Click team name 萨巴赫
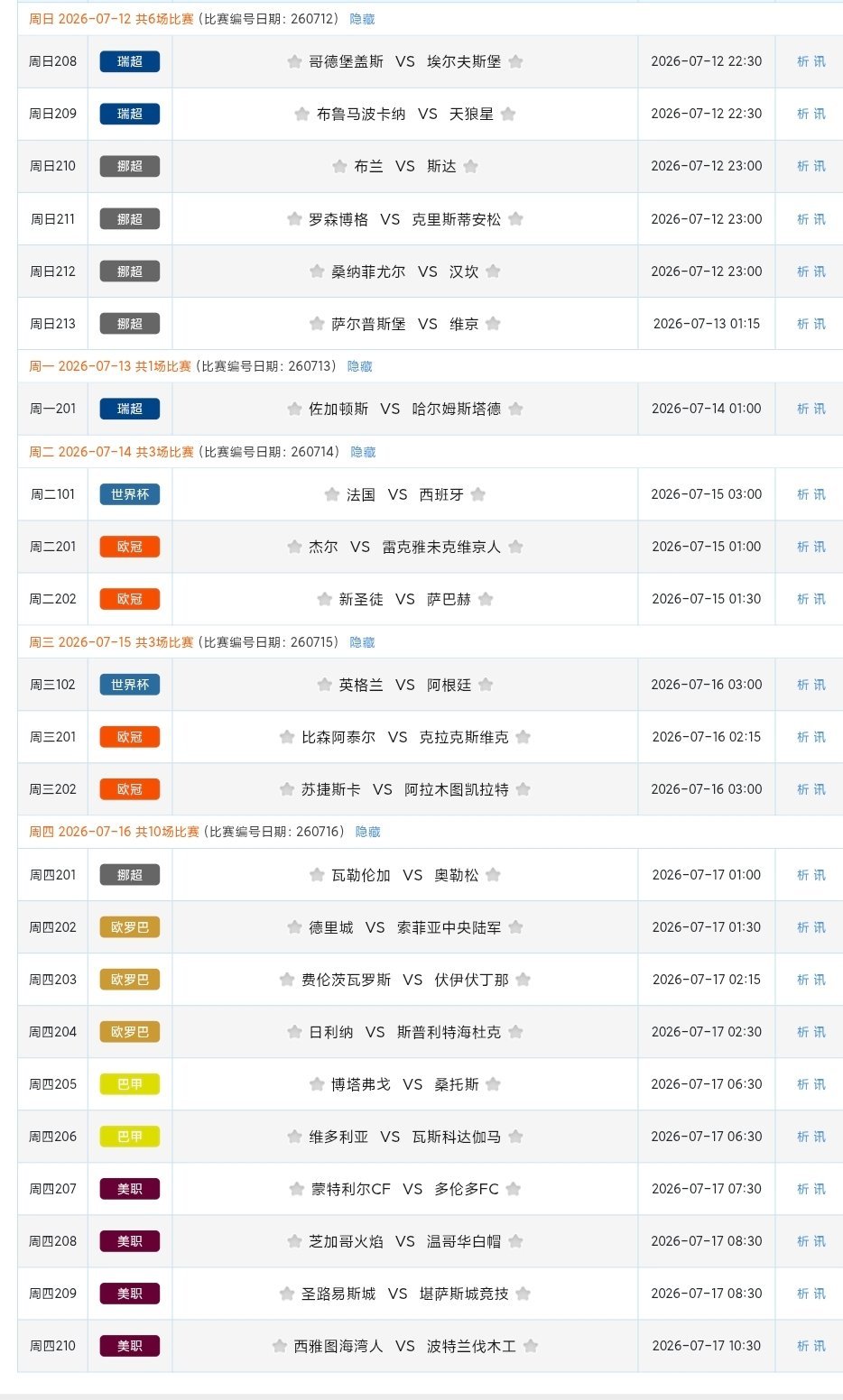Image resolution: width=843 pixels, height=1400 pixels. 449,599
